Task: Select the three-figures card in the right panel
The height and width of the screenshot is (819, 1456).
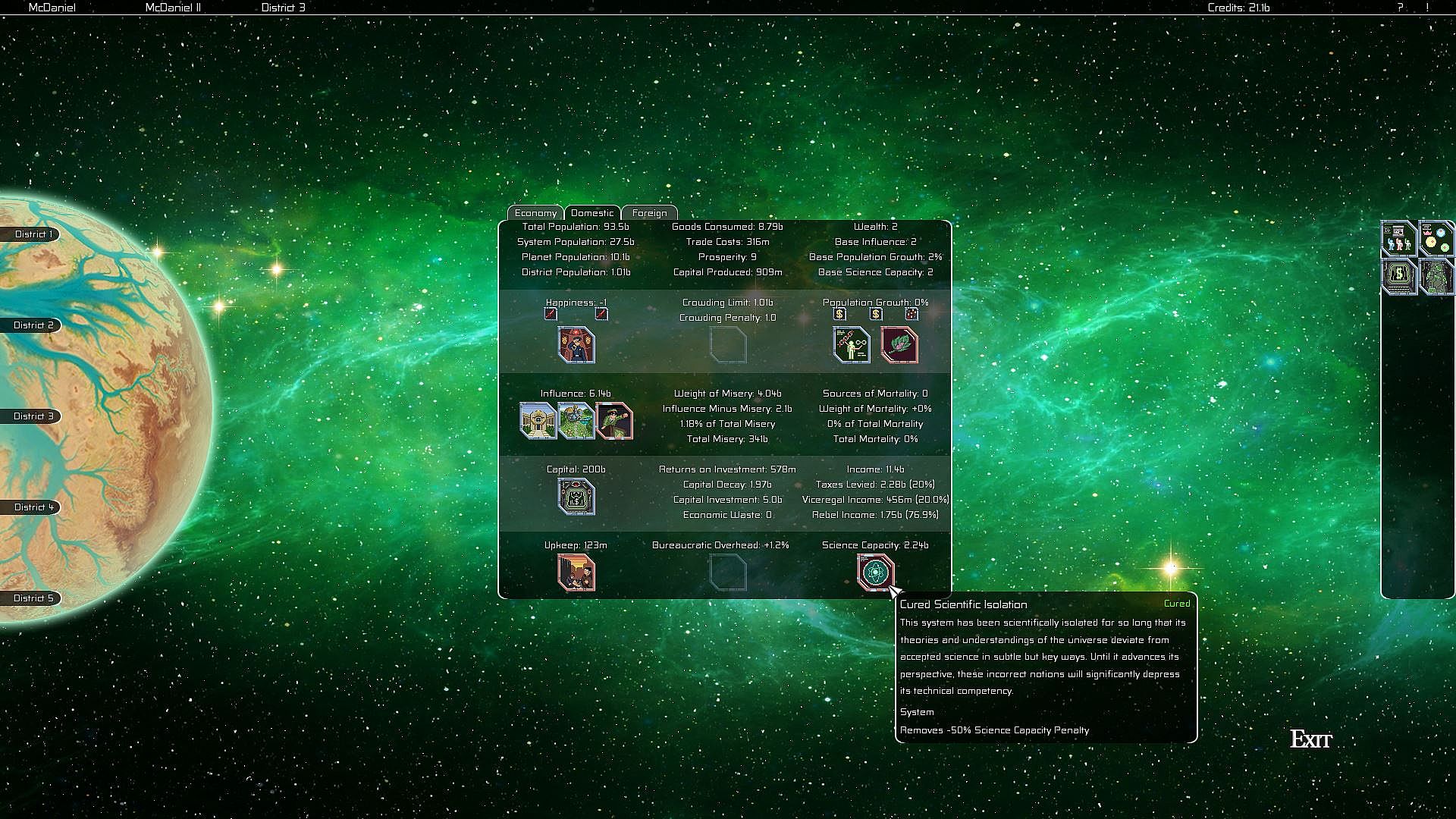Action: (x=1399, y=239)
